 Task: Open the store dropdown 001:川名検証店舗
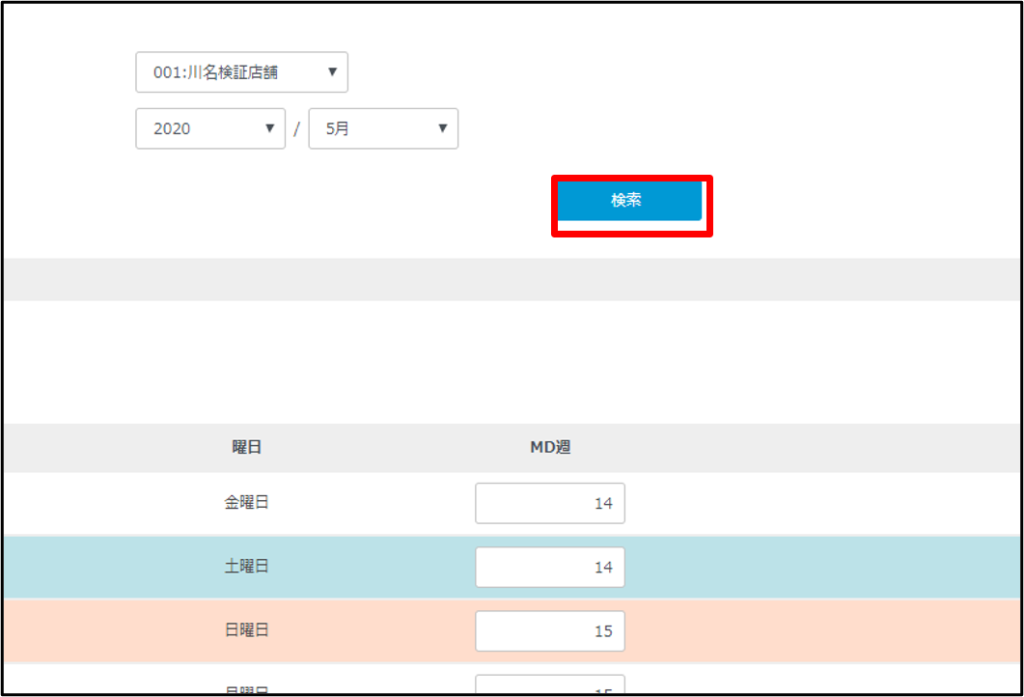242,72
